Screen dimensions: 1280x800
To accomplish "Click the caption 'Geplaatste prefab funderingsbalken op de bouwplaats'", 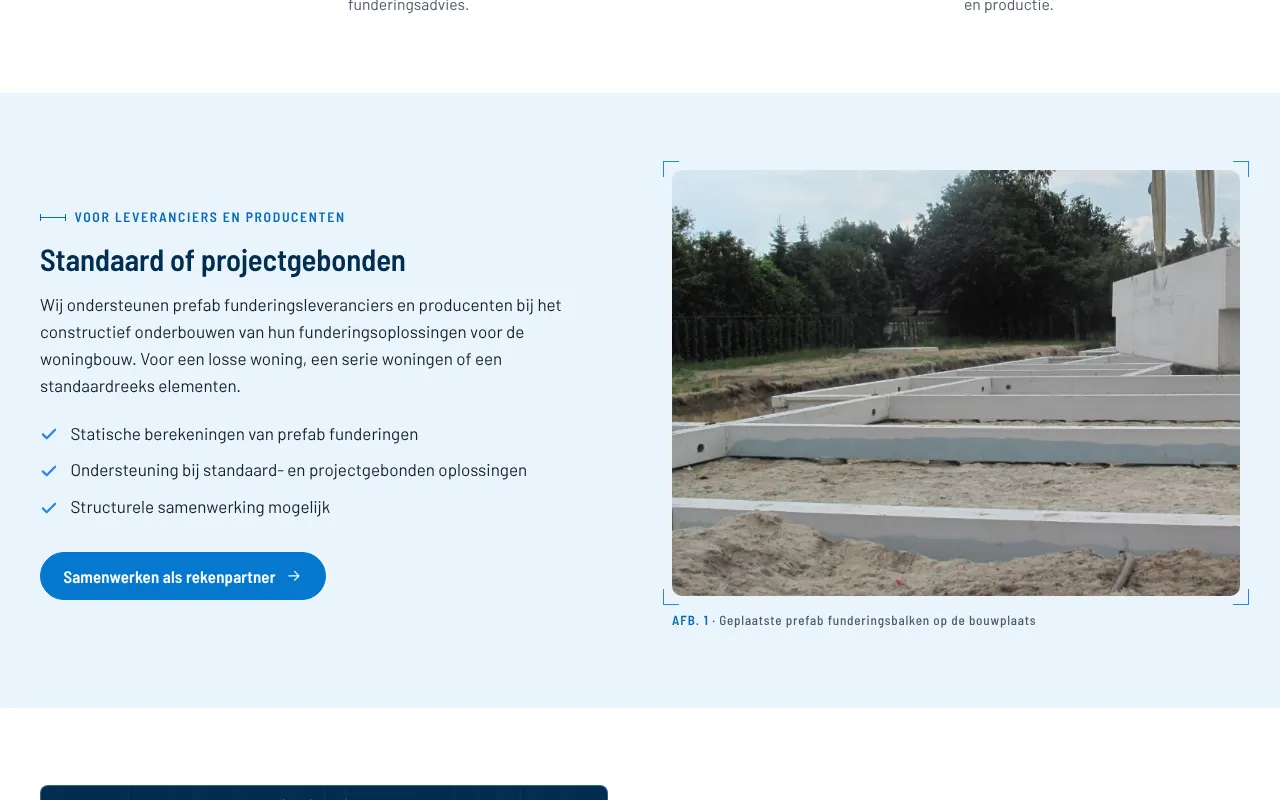I will click(877, 621).
